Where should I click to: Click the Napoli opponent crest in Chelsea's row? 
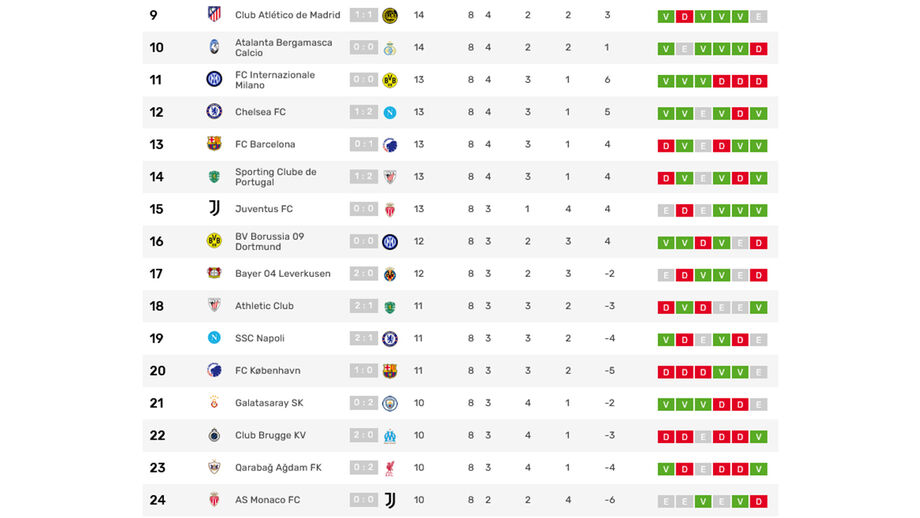(390, 112)
